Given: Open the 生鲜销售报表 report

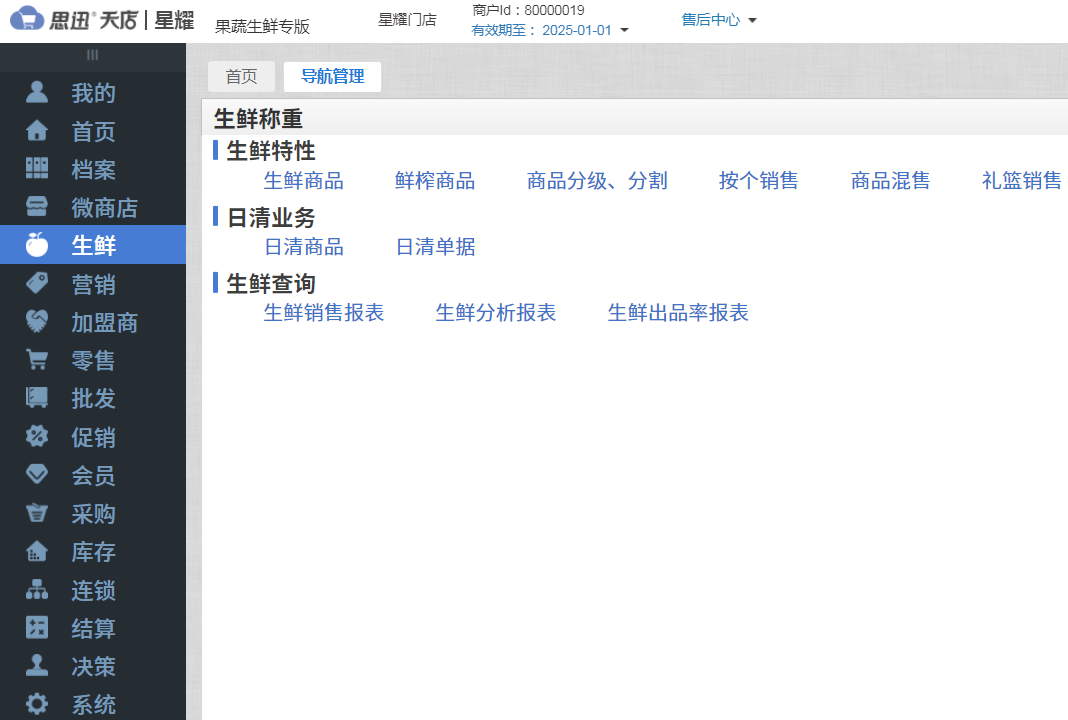Looking at the screenshot, I should point(323,312).
